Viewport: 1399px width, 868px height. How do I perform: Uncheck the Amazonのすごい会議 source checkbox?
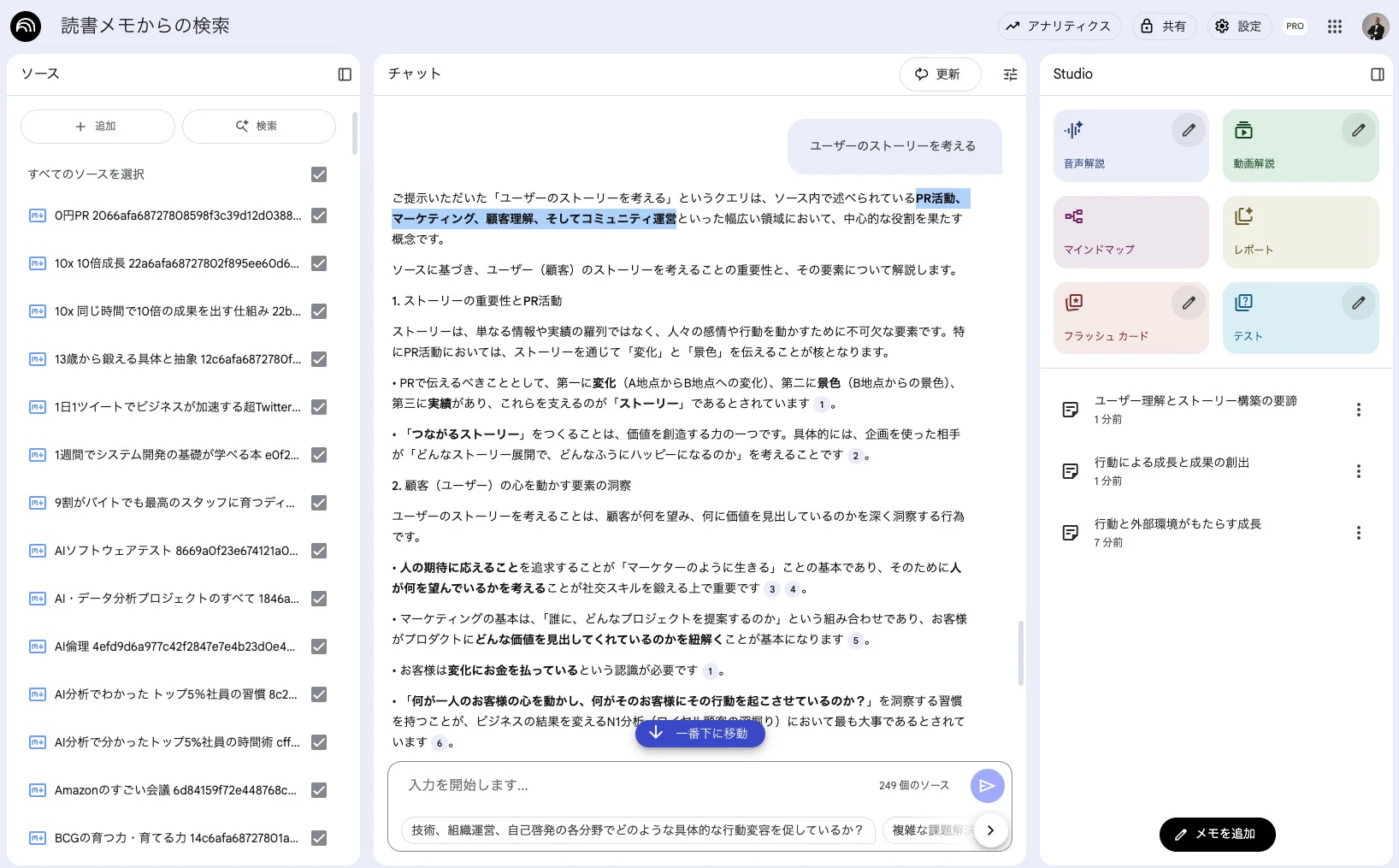[x=319, y=790]
